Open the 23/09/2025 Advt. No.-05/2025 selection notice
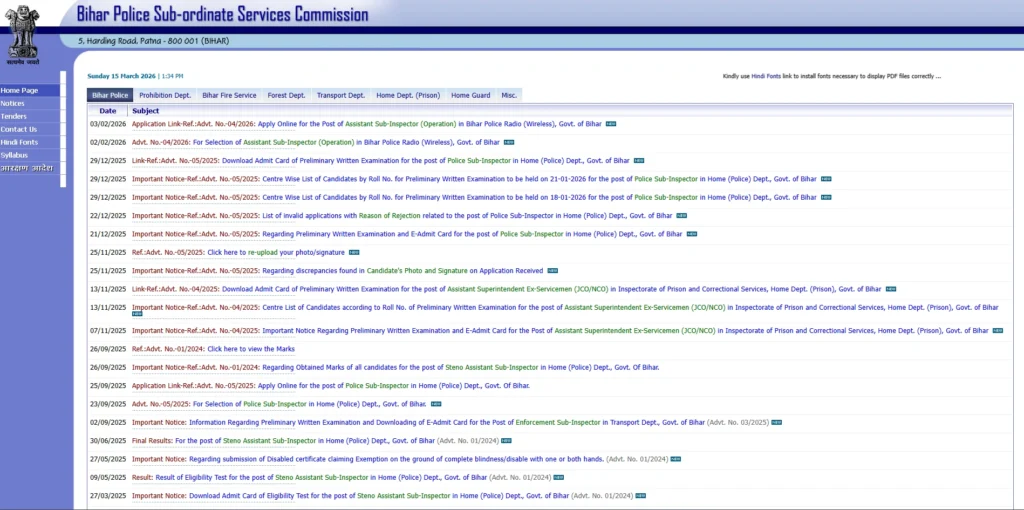The width and height of the screenshot is (1024, 510). (x=279, y=404)
